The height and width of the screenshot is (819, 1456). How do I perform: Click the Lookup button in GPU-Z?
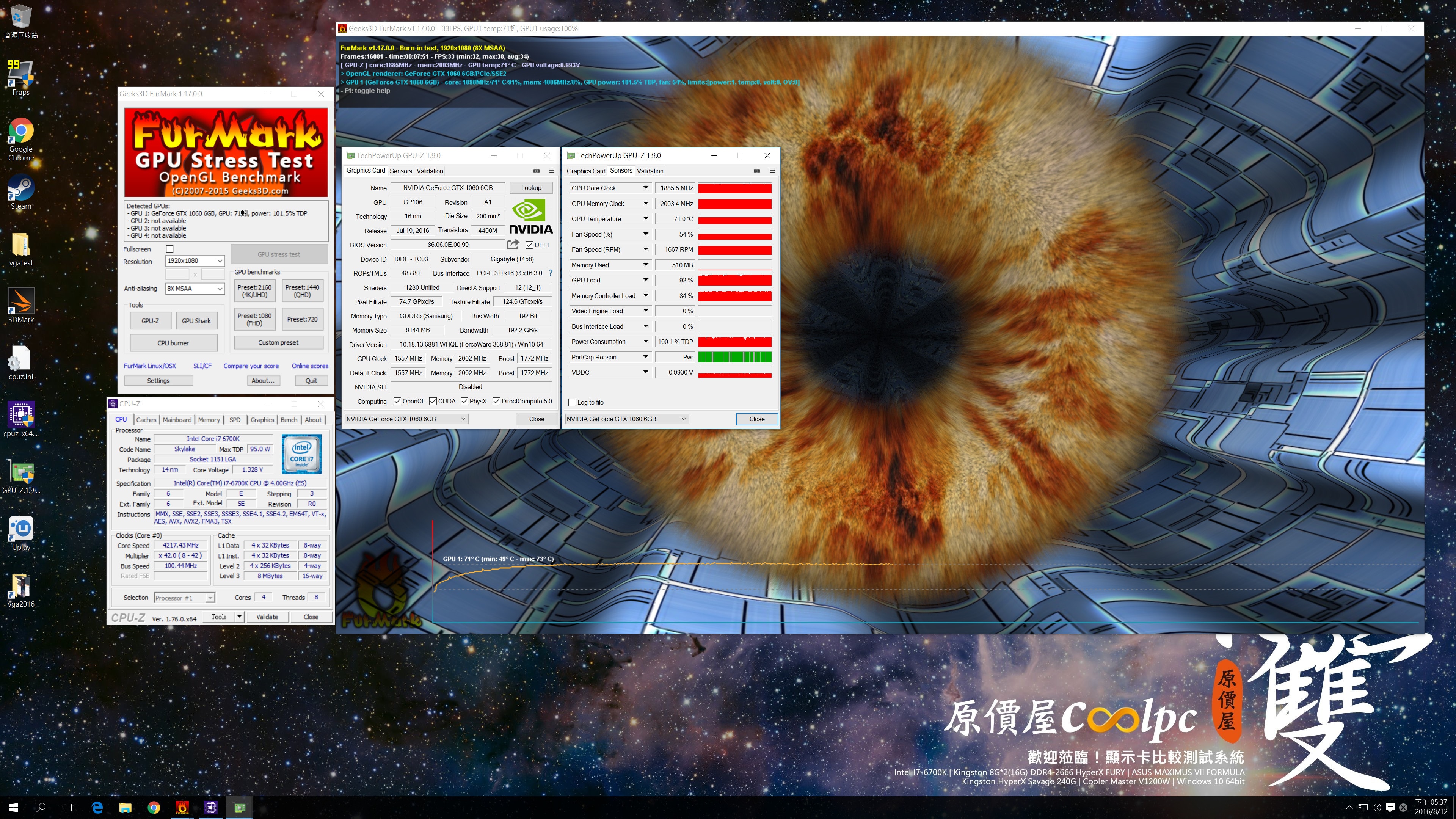pos(531,188)
